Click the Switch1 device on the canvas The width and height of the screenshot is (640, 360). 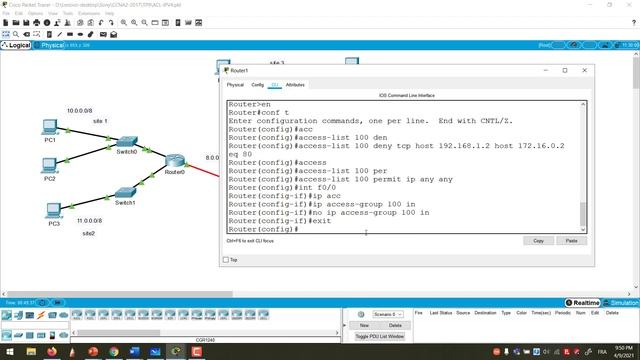pyautogui.click(x=125, y=193)
